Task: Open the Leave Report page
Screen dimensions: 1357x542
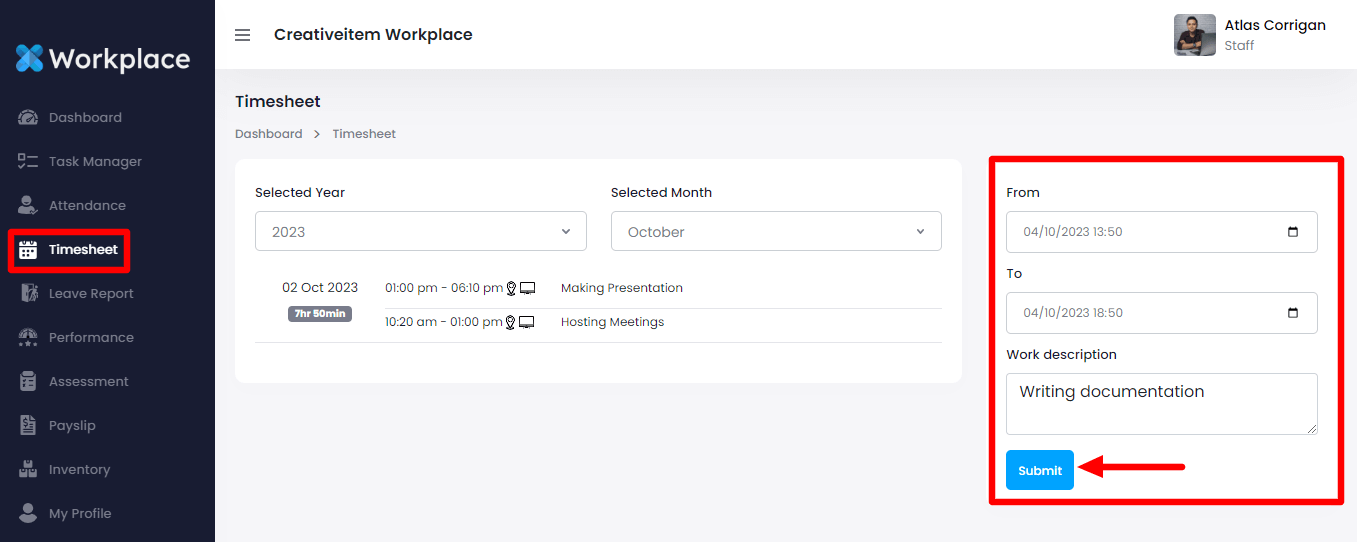Action: (x=90, y=294)
